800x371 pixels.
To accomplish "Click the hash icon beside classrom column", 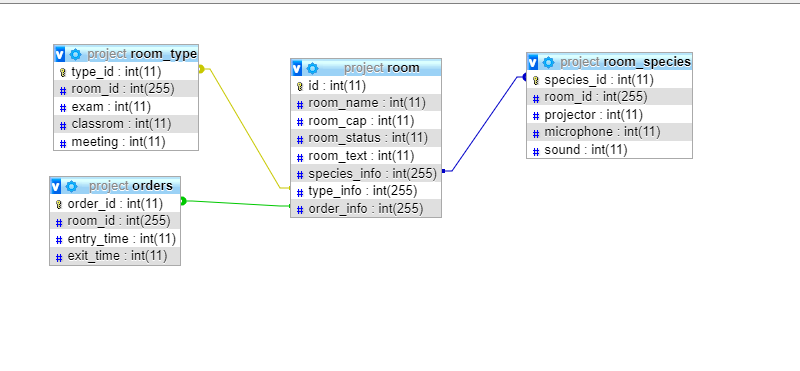I will pos(63,125).
